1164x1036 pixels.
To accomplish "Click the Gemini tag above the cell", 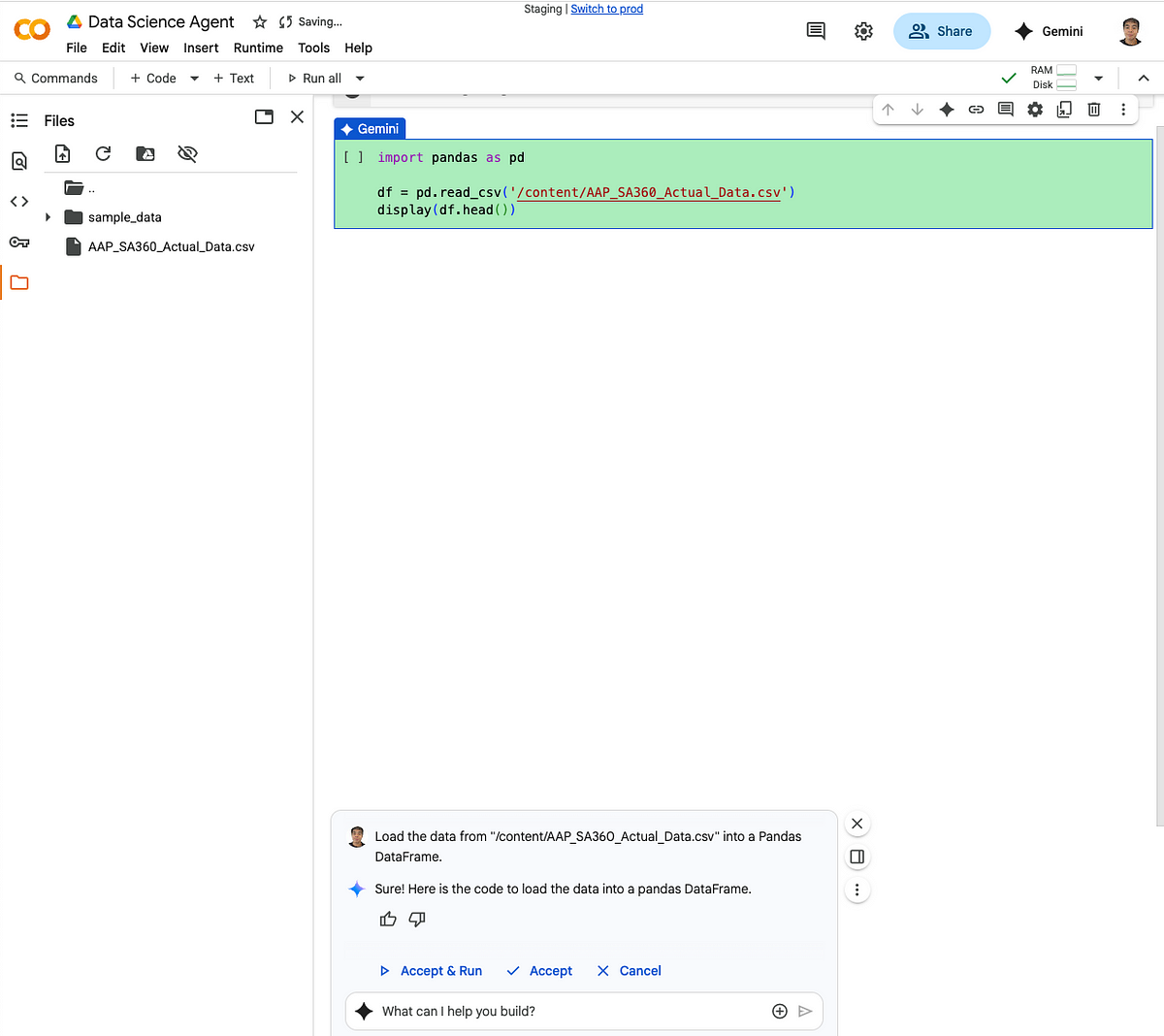I will (x=370, y=128).
